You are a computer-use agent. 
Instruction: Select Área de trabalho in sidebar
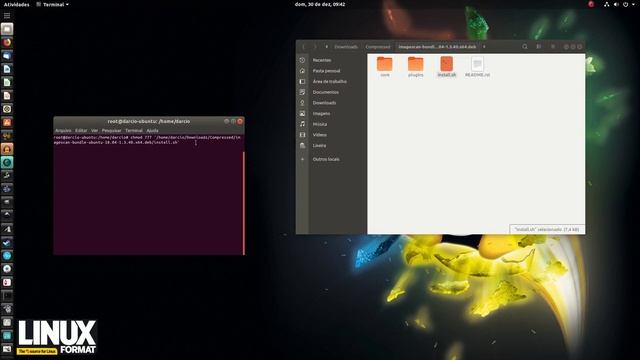pyautogui.click(x=330, y=82)
